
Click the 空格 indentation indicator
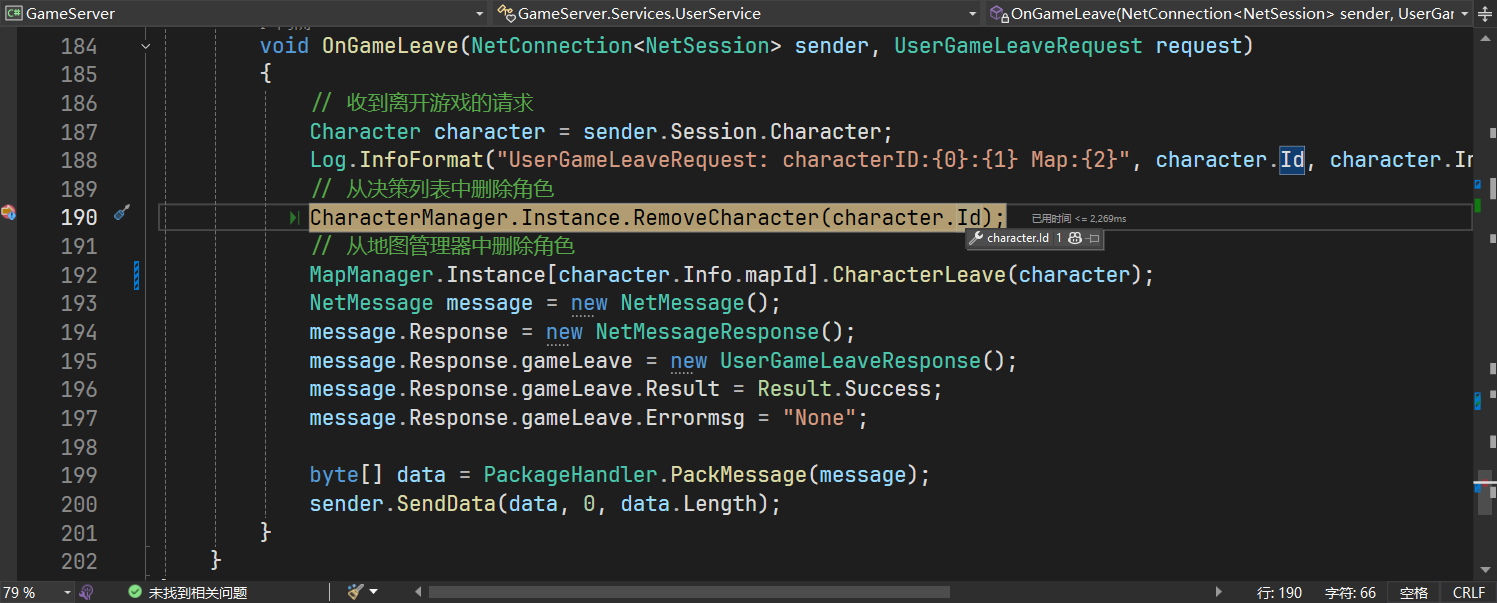pyautogui.click(x=1414, y=593)
